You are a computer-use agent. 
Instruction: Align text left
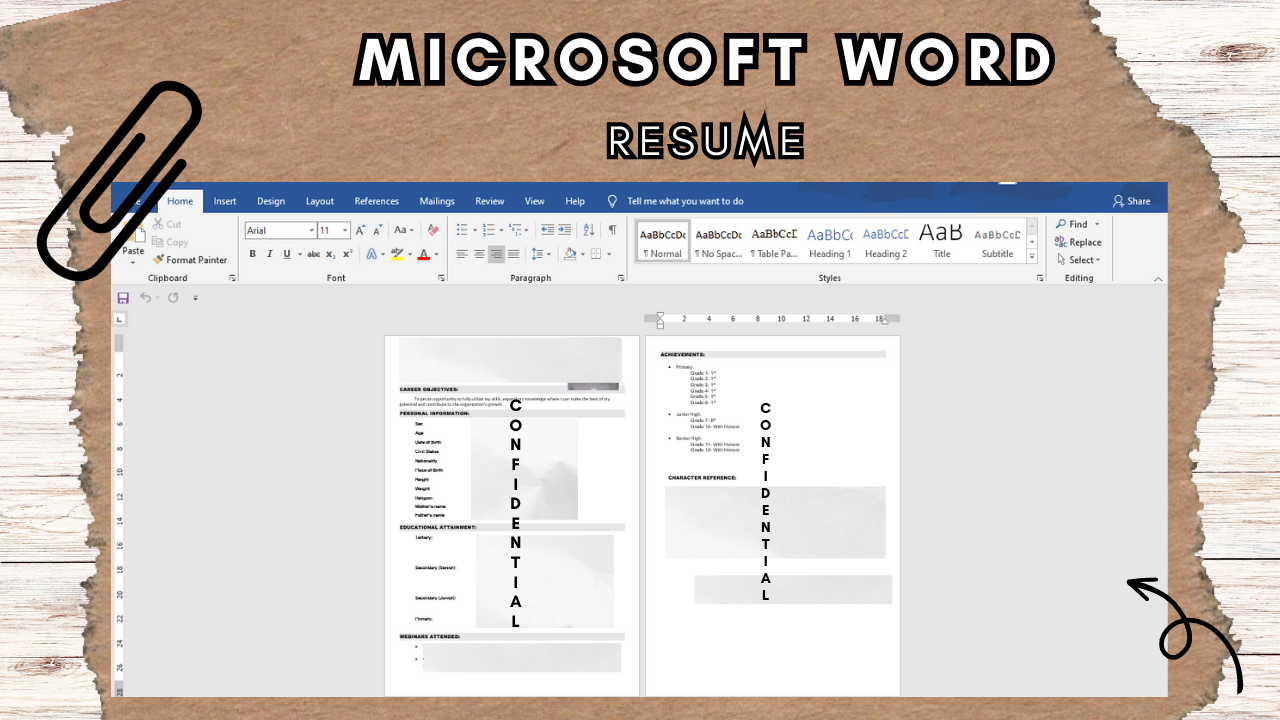462,254
